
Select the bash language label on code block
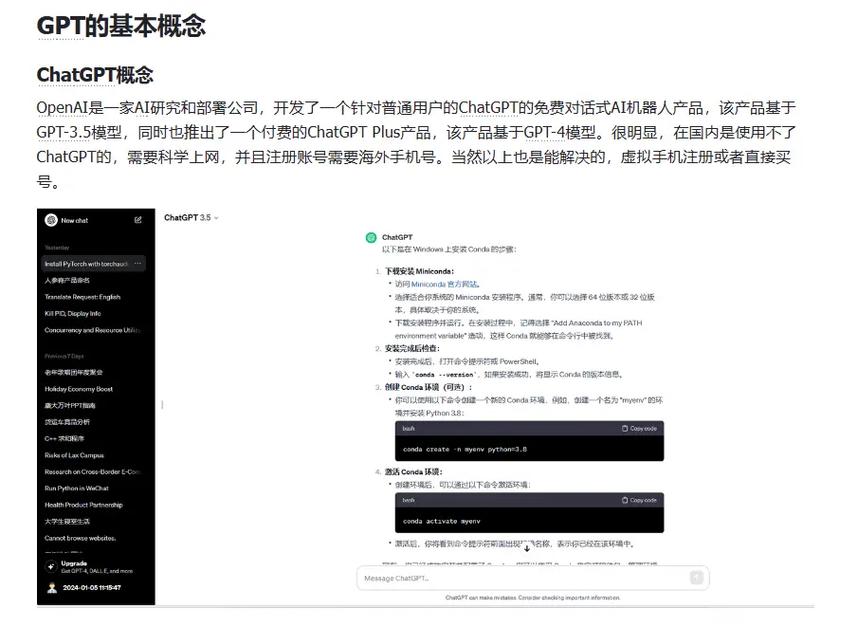point(407,427)
